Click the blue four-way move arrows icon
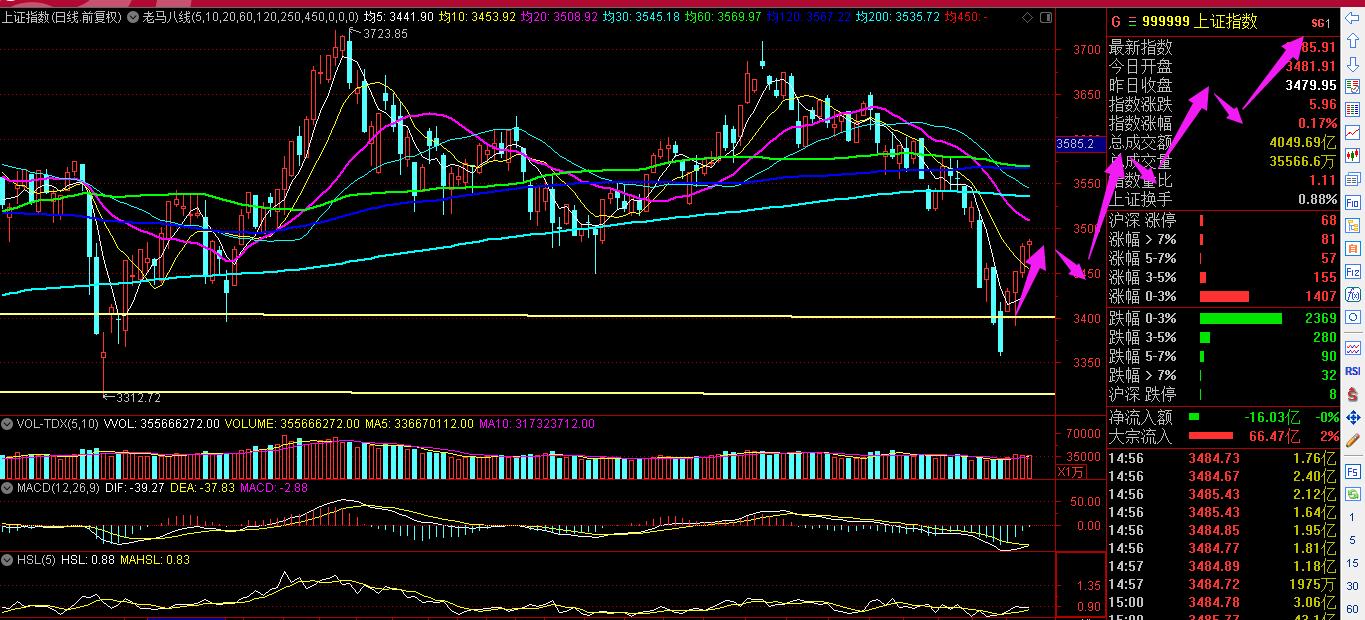Viewport: 1365px width, 620px height. [x=1353, y=417]
